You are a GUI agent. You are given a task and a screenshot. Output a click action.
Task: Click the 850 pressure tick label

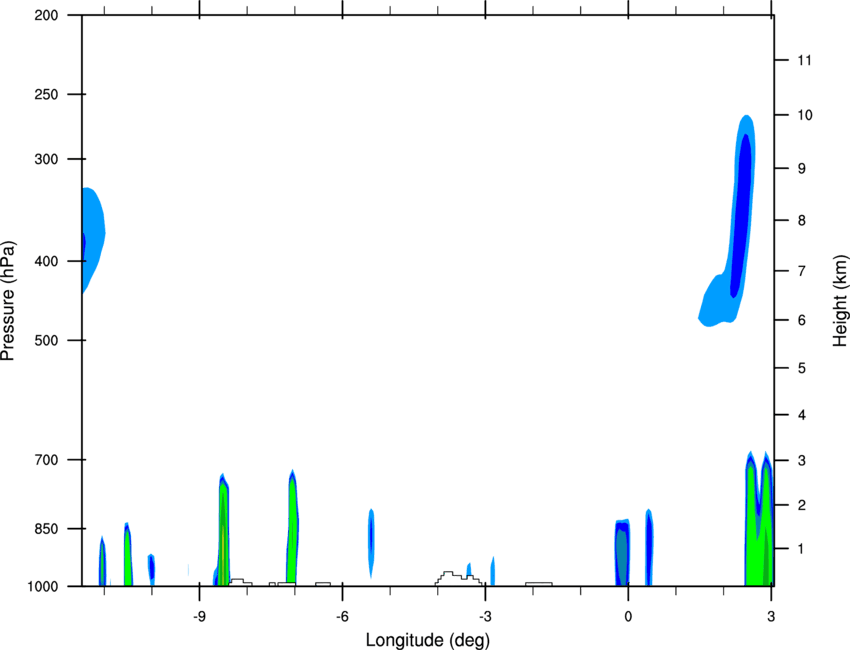click(46, 529)
